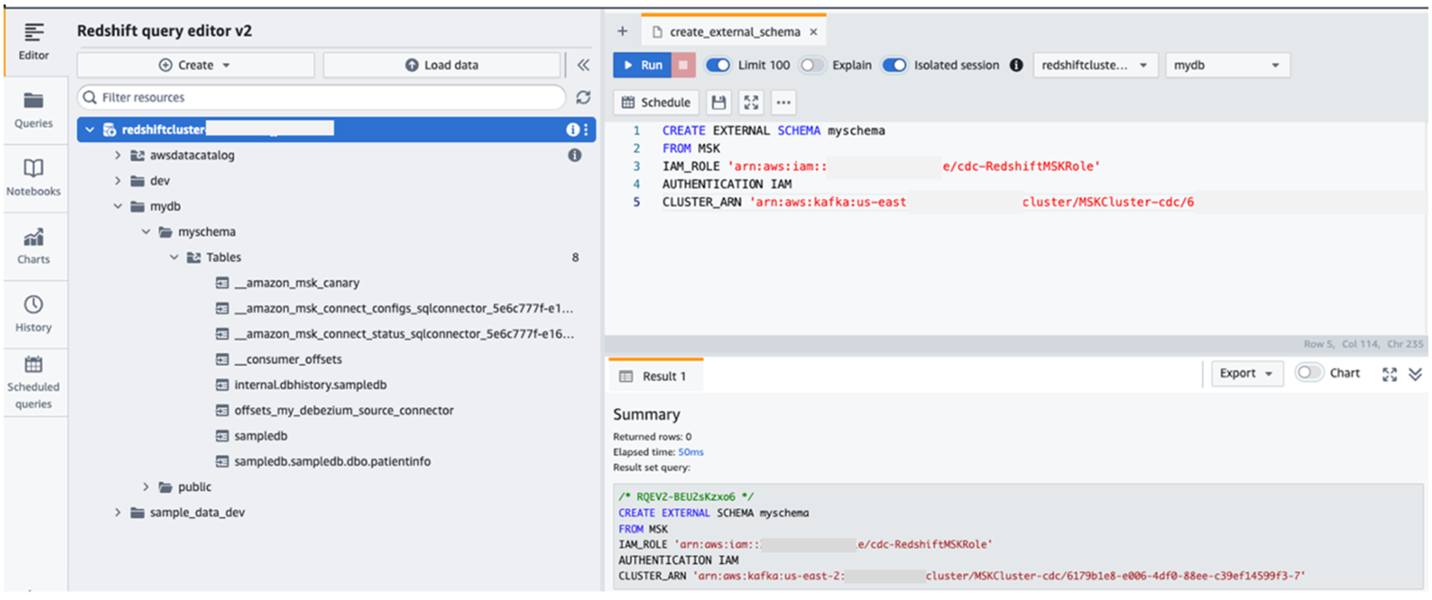Click the Filter resources search field
Image resolution: width=1432 pixels, height=600 pixels.
pyautogui.click(x=321, y=97)
